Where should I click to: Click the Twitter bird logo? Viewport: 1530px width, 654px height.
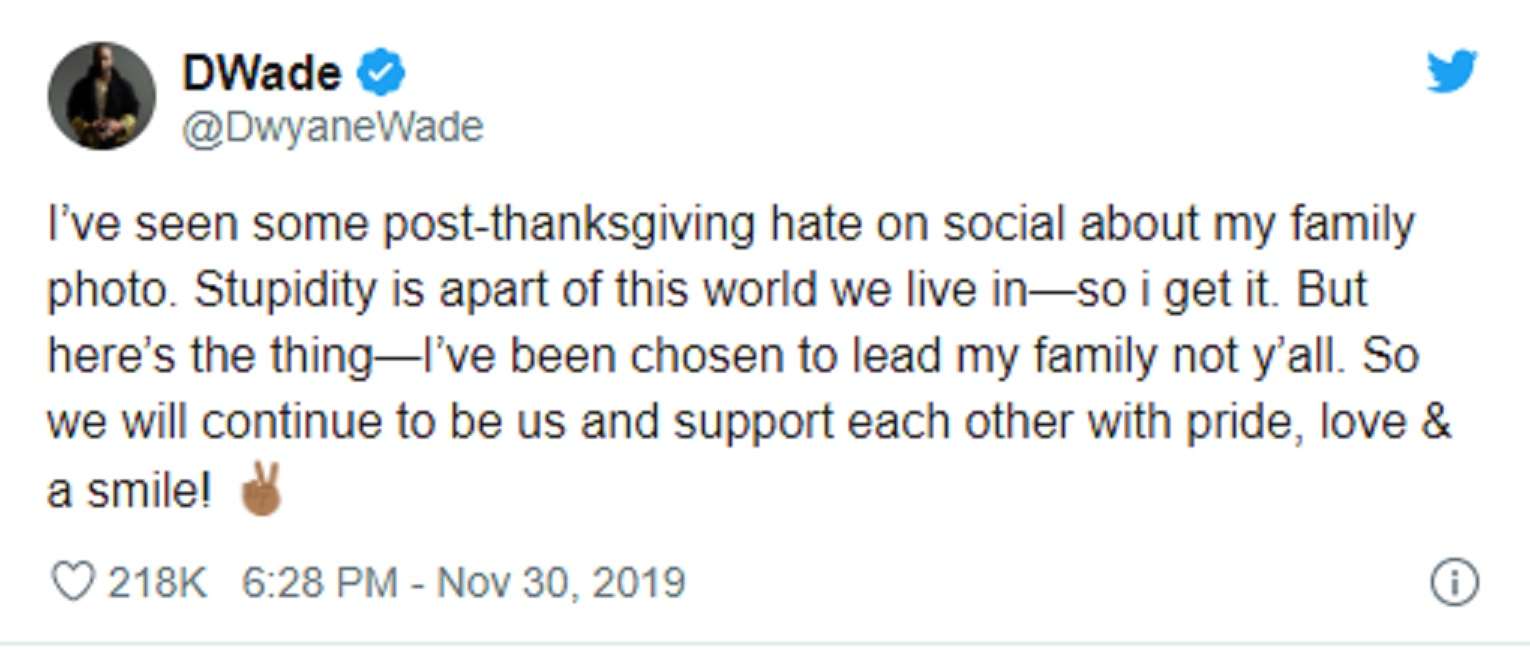click(1452, 72)
